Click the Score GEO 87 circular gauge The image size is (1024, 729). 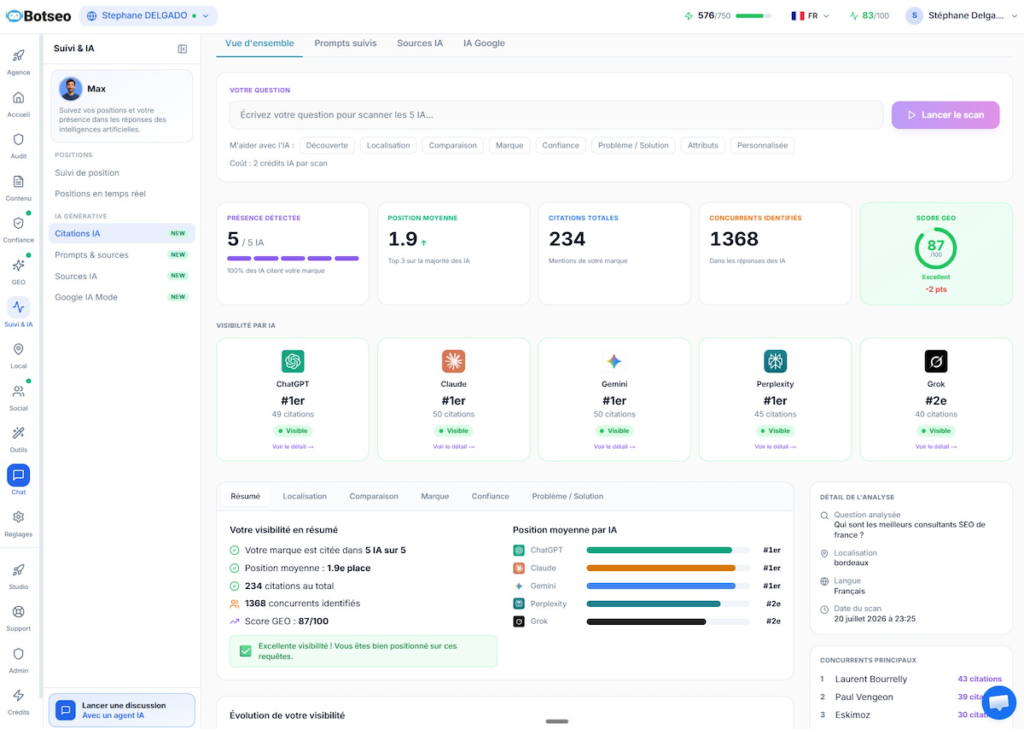(935, 248)
